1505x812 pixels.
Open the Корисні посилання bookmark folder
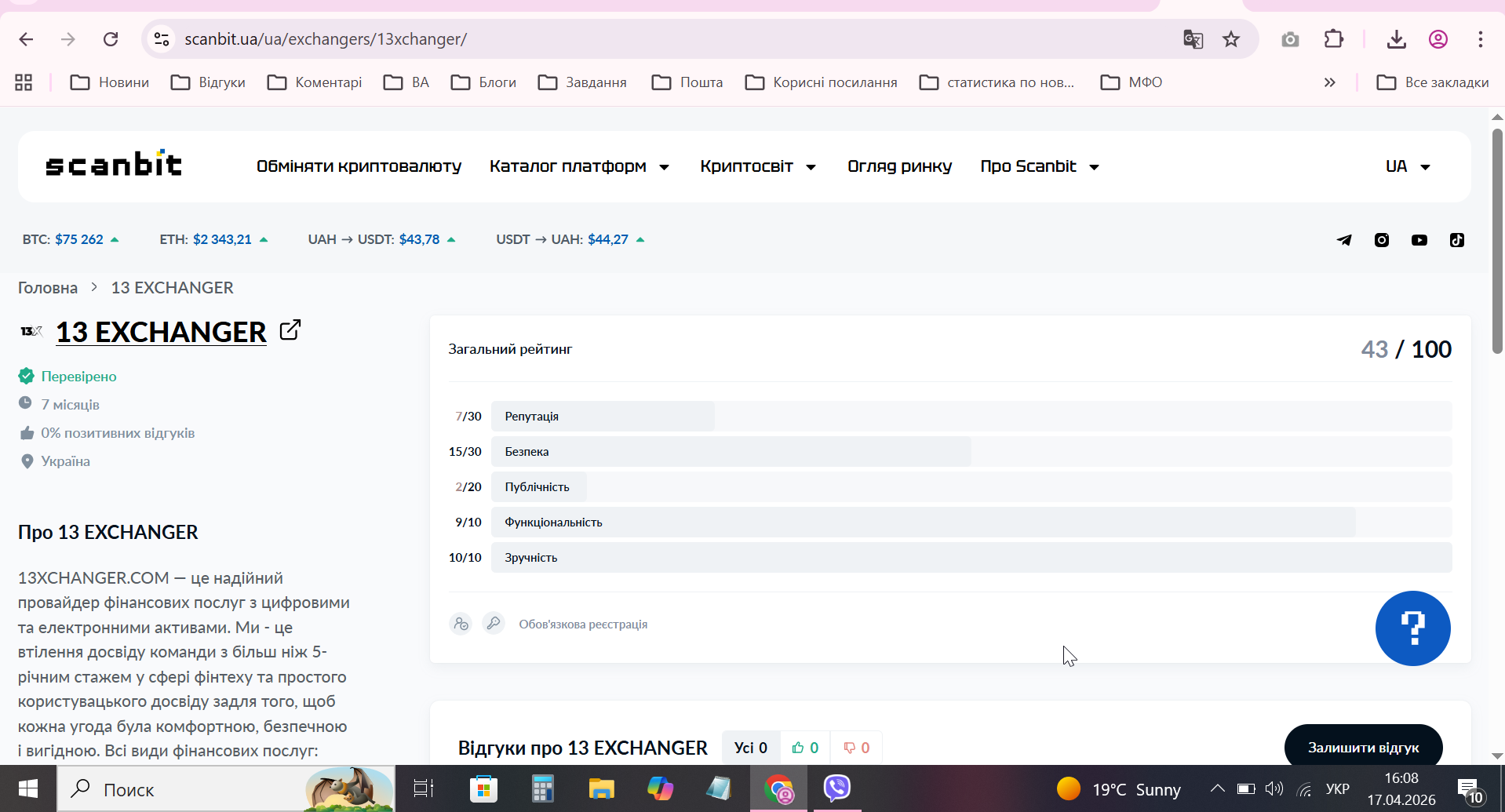click(x=822, y=82)
